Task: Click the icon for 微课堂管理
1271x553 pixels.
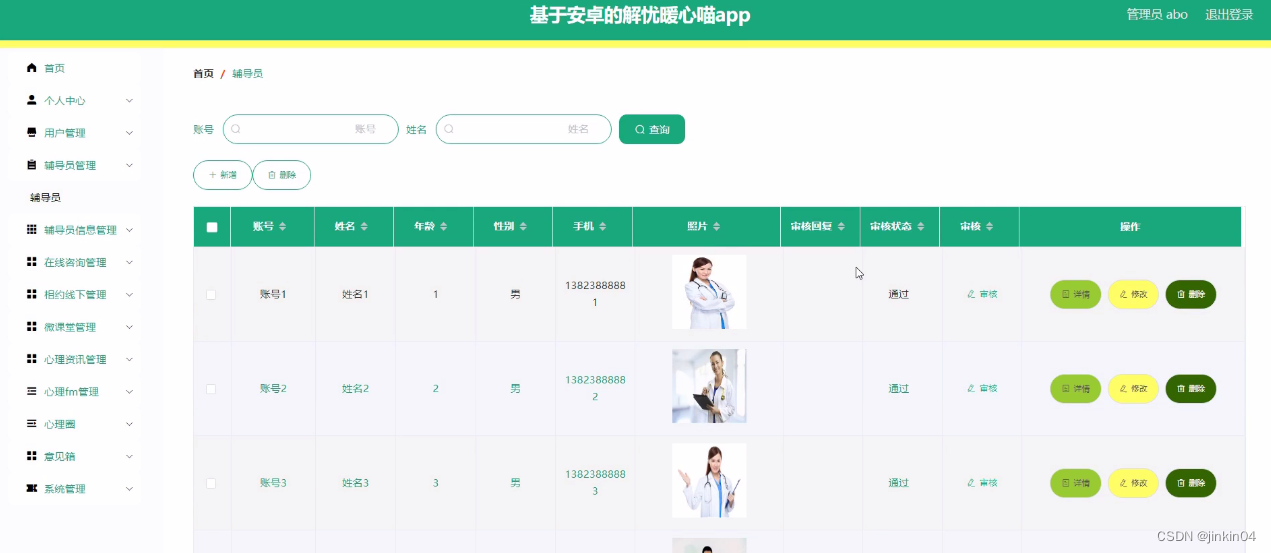Action: click(32, 327)
